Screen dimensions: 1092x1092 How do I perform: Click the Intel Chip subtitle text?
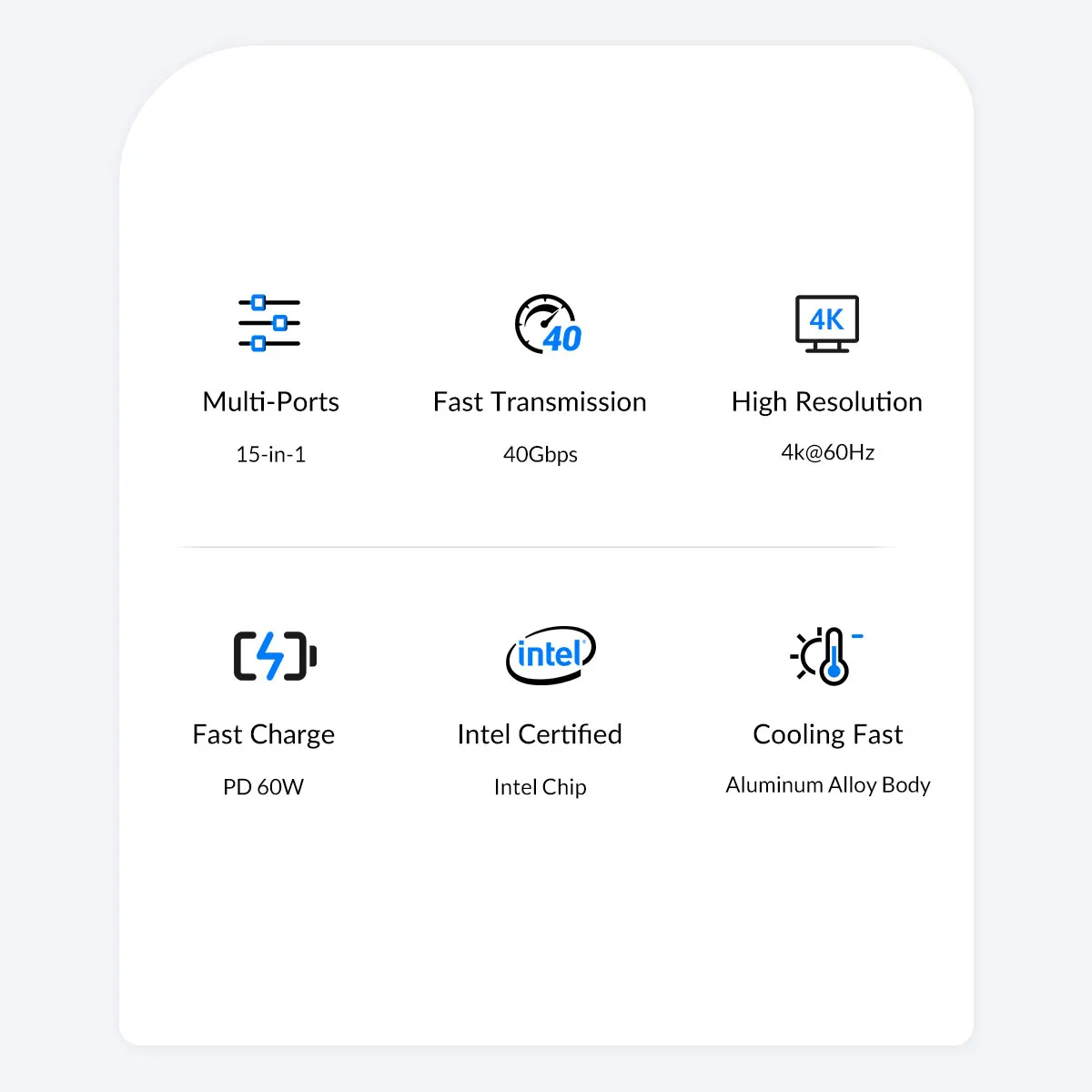[x=540, y=788]
